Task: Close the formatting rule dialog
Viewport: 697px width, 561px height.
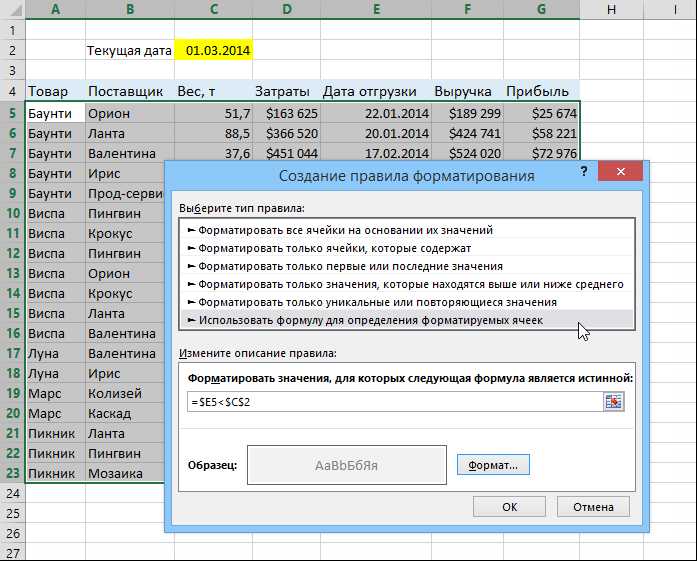Action: click(x=621, y=171)
